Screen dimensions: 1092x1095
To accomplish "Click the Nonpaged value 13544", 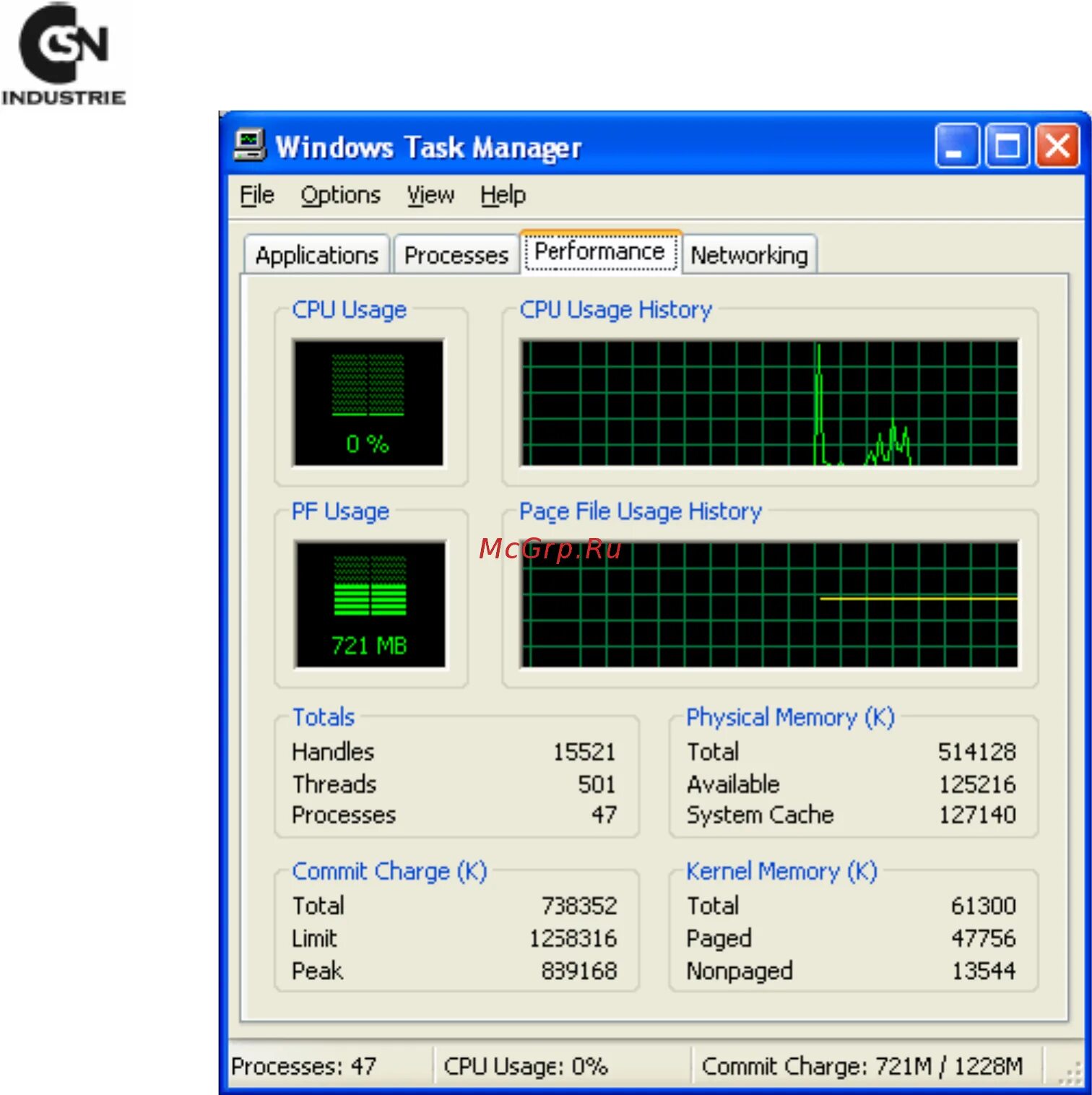I will coord(984,971).
